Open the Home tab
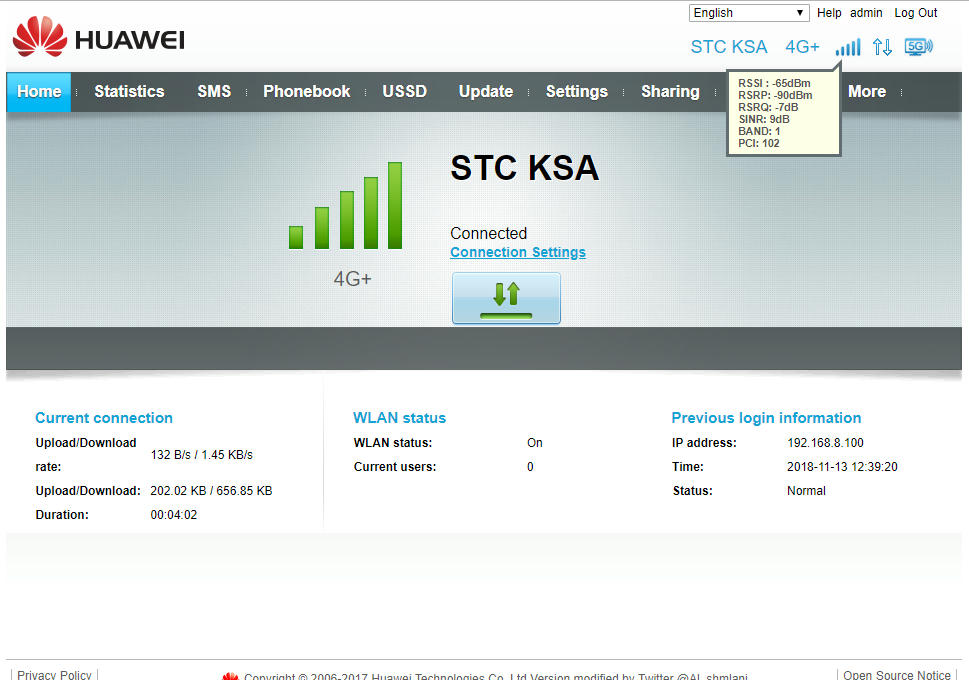The height and width of the screenshot is (680, 969). (39, 91)
